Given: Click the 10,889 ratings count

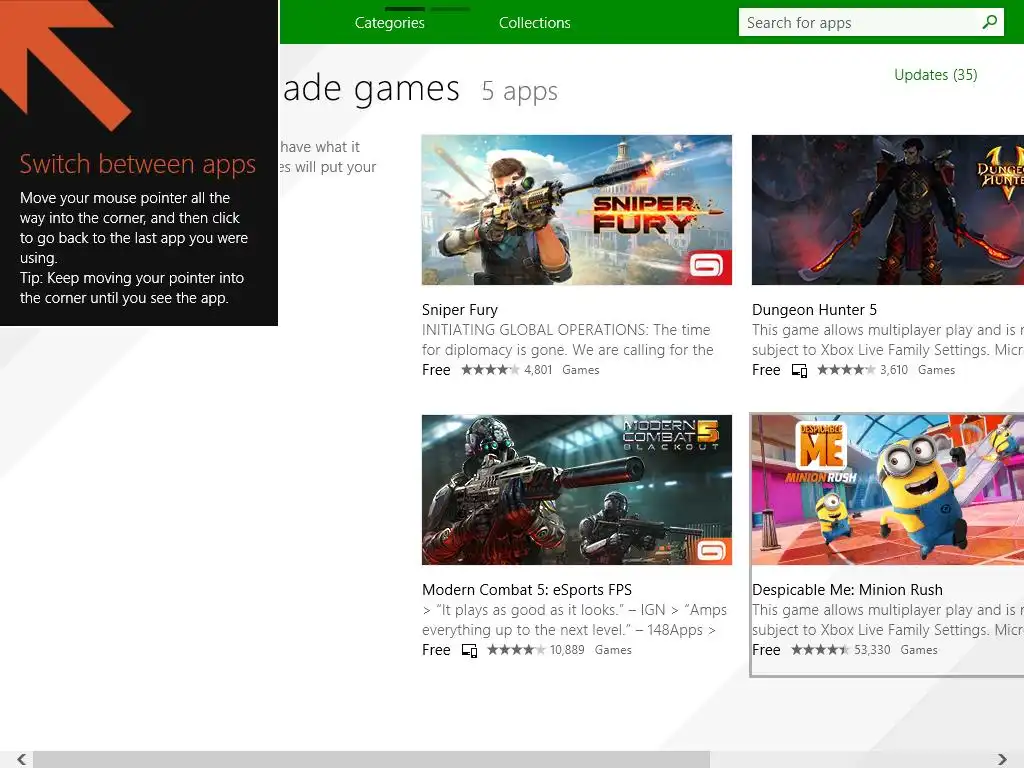Looking at the screenshot, I should tap(567, 650).
